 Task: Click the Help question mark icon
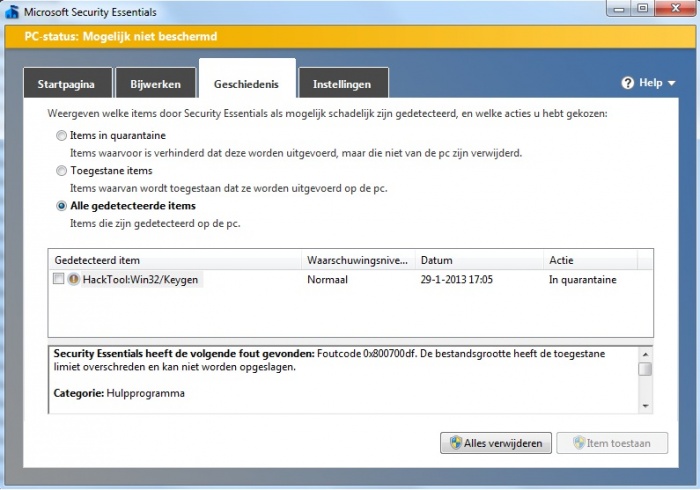pyautogui.click(x=627, y=83)
